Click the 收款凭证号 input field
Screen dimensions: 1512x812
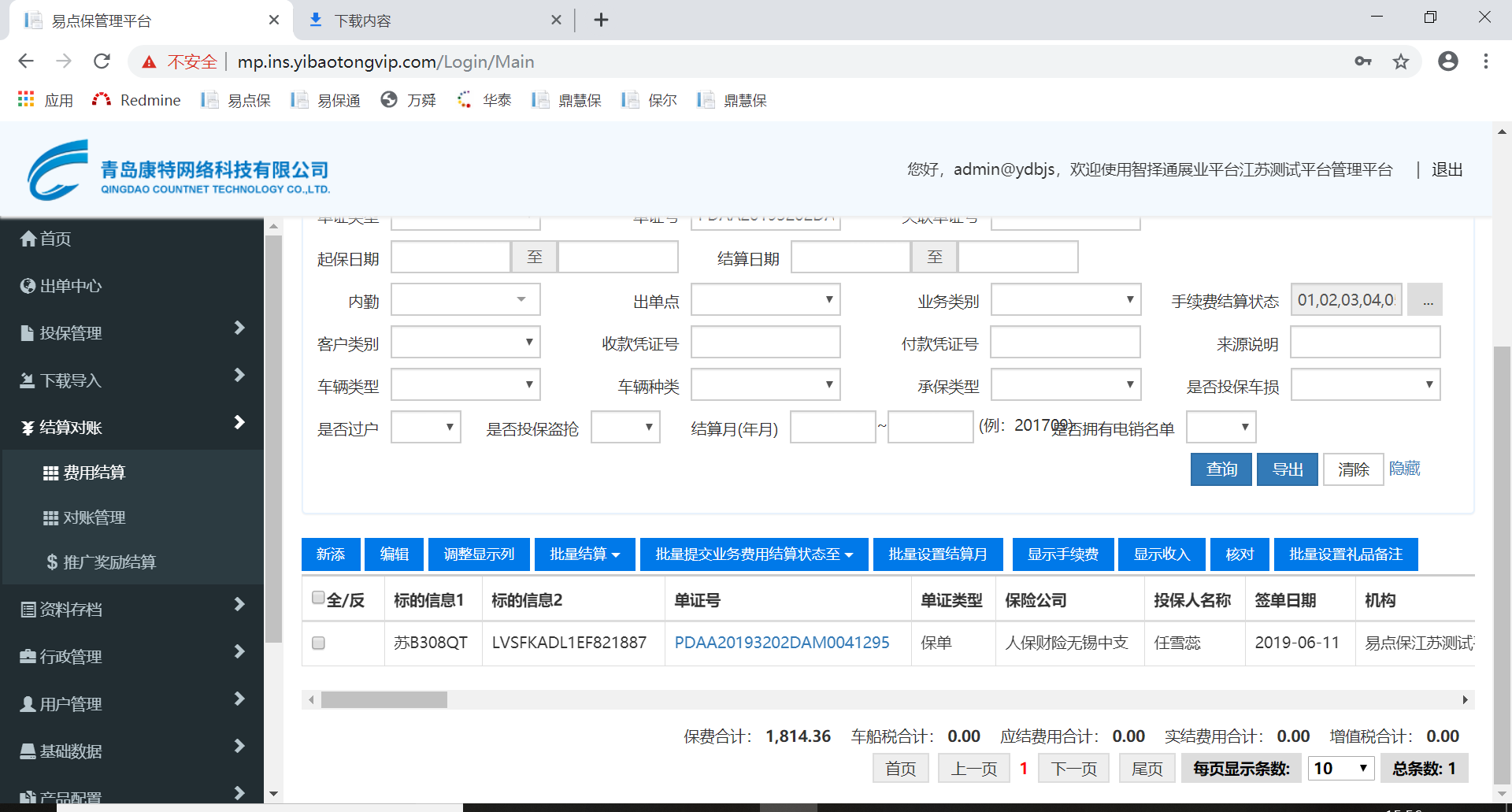click(x=765, y=343)
